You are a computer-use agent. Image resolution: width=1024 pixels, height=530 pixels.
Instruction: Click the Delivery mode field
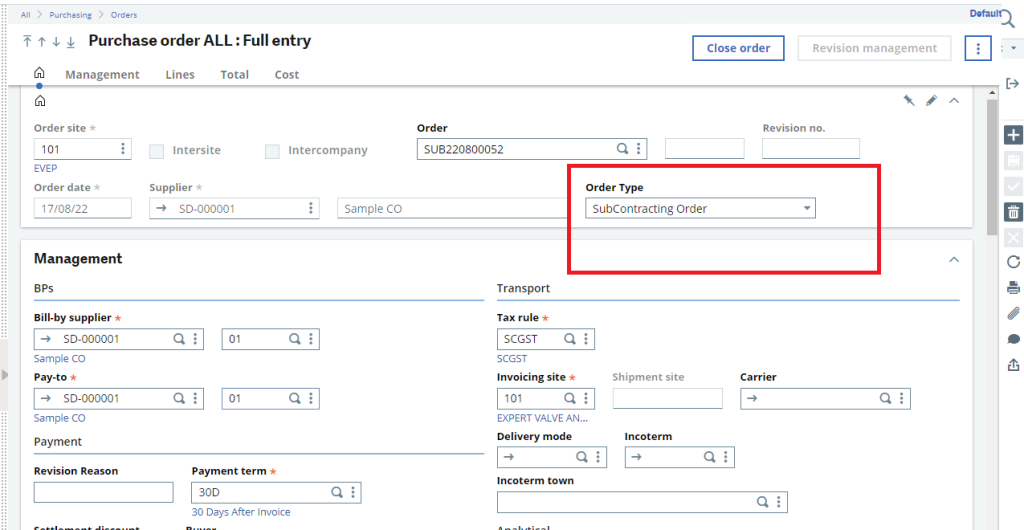pyautogui.click(x=552, y=458)
